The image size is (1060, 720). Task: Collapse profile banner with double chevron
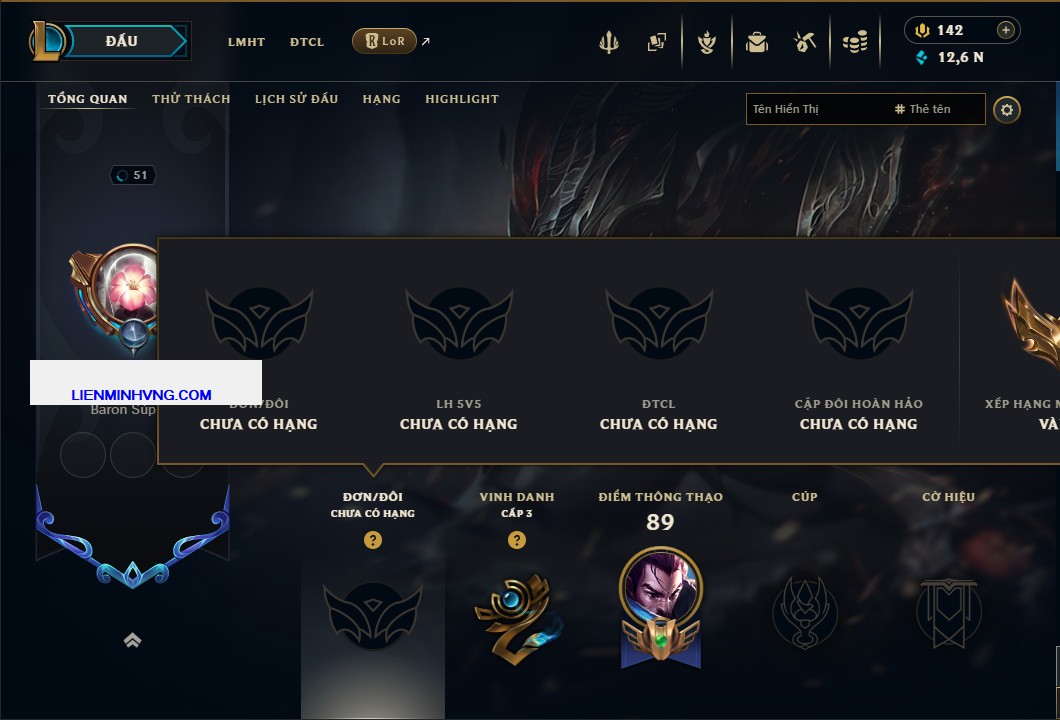(x=132, y=640)
